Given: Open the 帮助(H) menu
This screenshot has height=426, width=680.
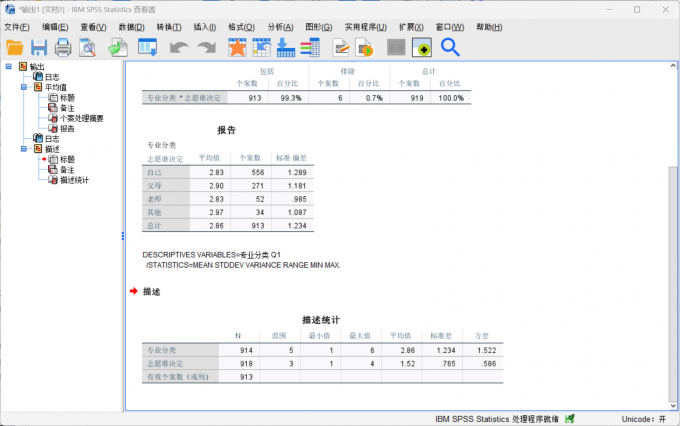Looking at the screenshot, I should [x=490, y=26].
